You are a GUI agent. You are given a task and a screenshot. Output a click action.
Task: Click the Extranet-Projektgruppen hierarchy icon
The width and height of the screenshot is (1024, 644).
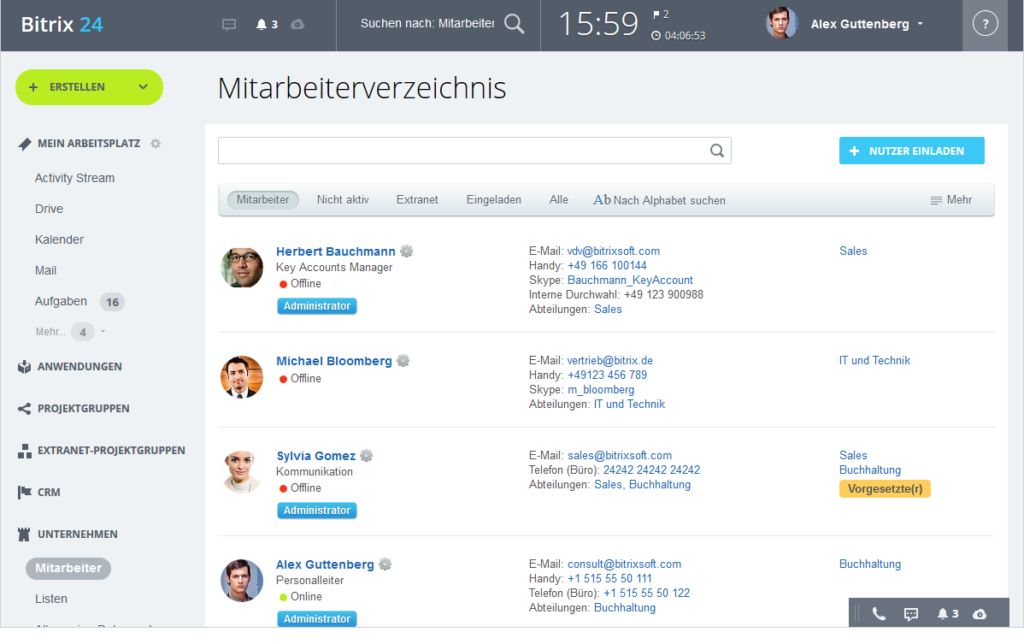24,451
